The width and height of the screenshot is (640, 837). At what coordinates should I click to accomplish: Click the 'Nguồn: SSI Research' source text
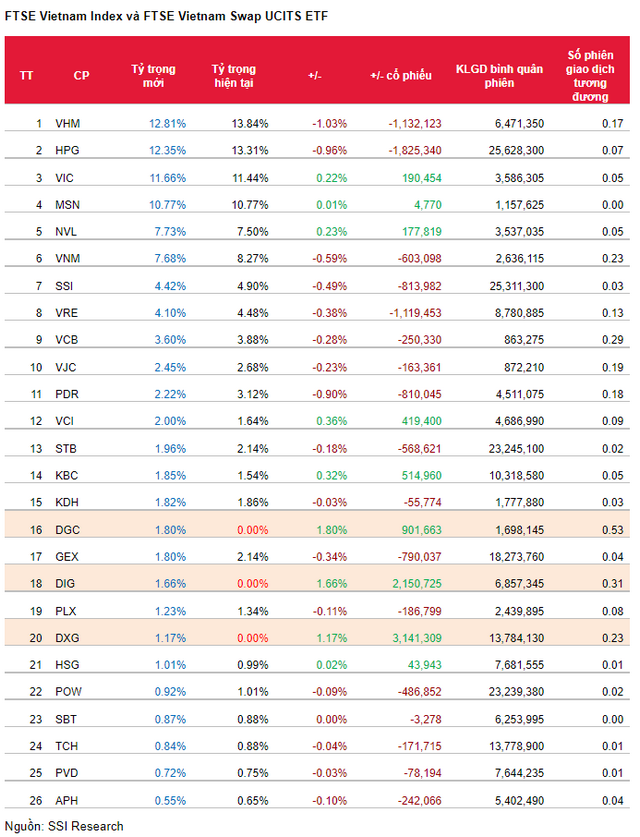(x=64, y=826)
